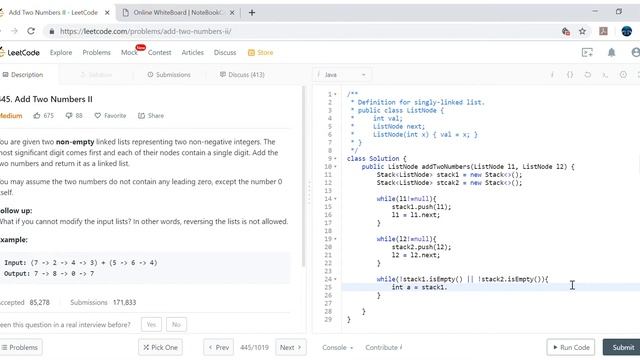Share the problem
This screenshot has height=360, width=640.
[151, 116]
